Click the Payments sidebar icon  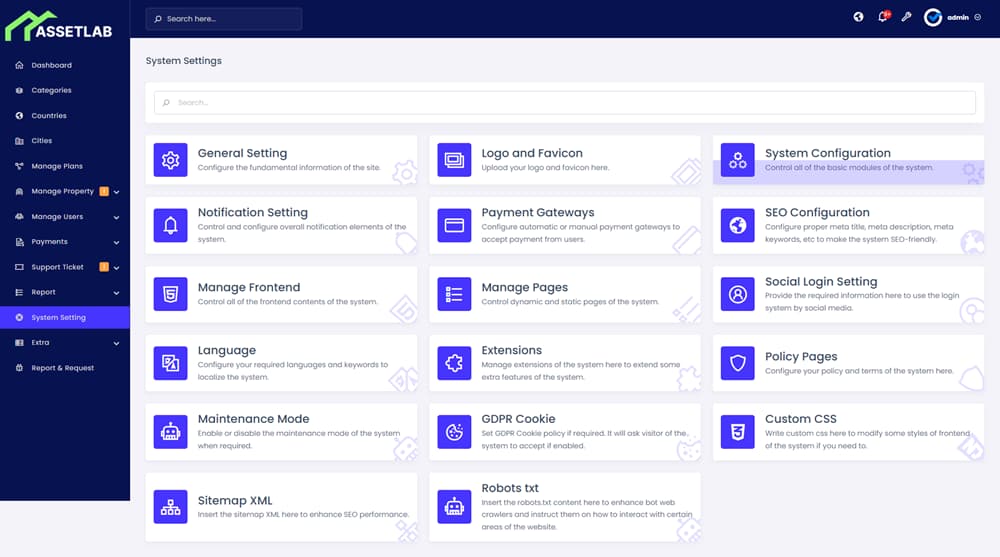coord(19,242)
